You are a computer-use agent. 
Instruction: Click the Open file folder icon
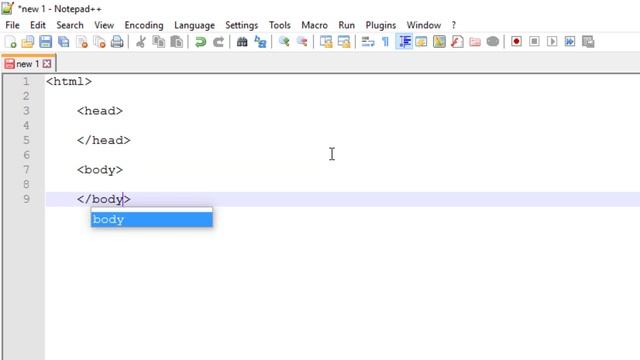[28, 42]
